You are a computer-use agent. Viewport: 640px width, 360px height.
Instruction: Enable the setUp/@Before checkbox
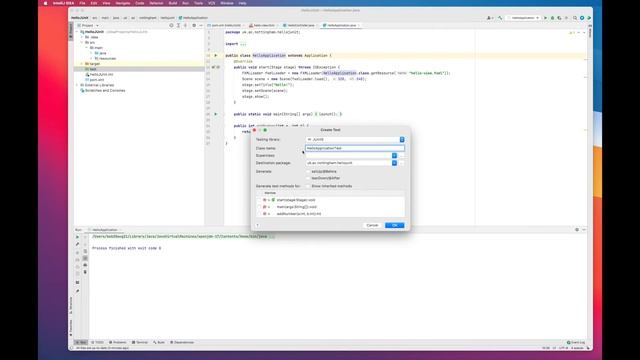point(308,172)
